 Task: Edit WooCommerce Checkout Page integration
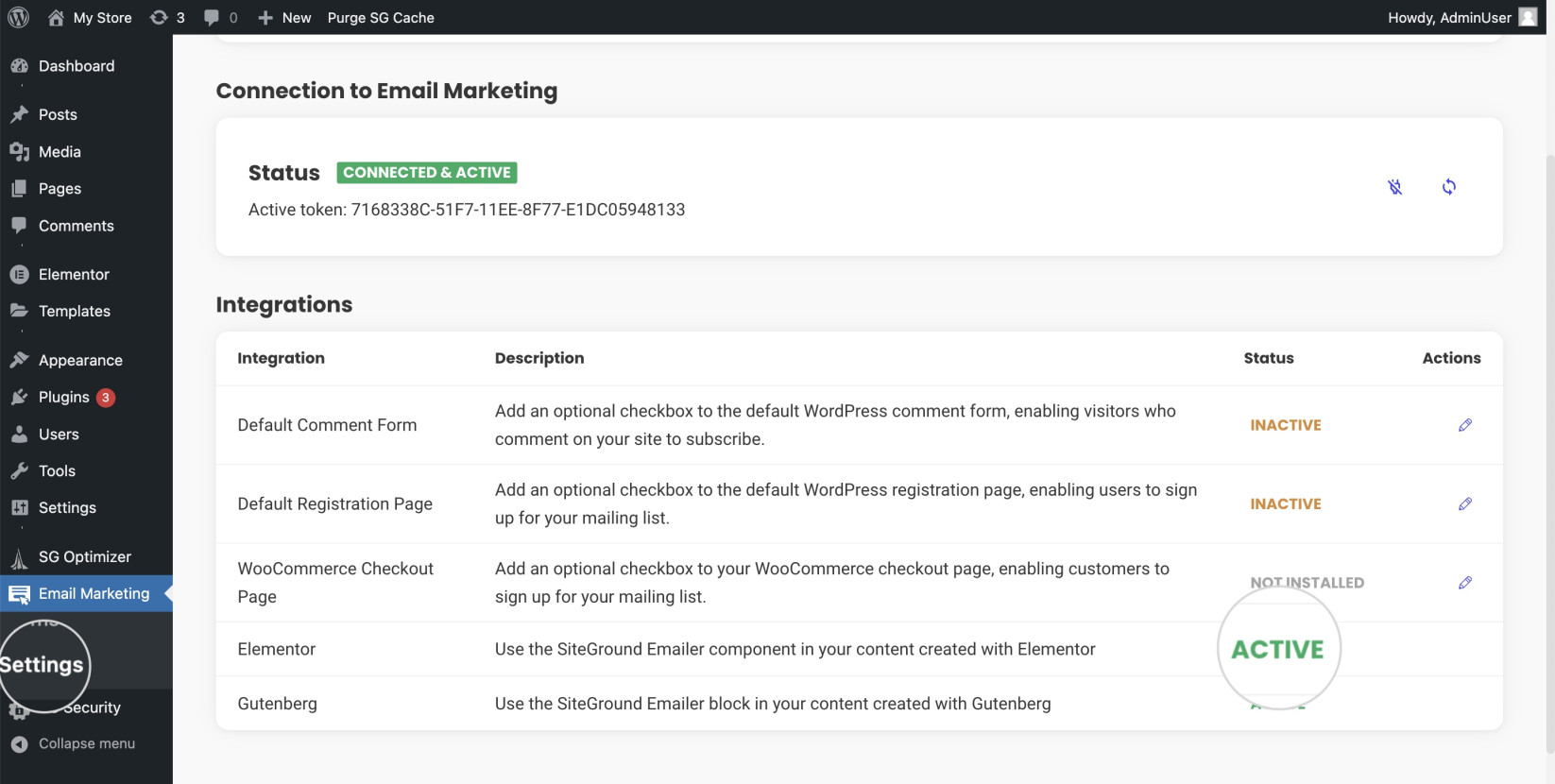pyautogui.click(x=1464, y=582)
